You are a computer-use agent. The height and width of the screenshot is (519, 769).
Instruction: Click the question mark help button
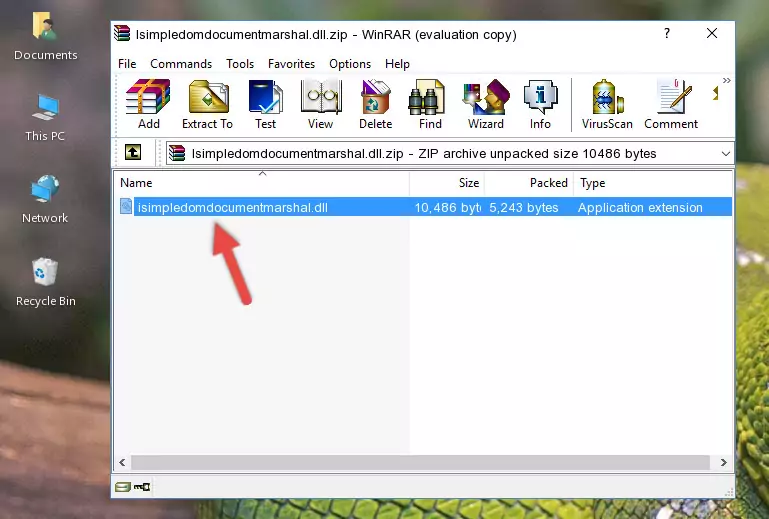coord(666,33)
